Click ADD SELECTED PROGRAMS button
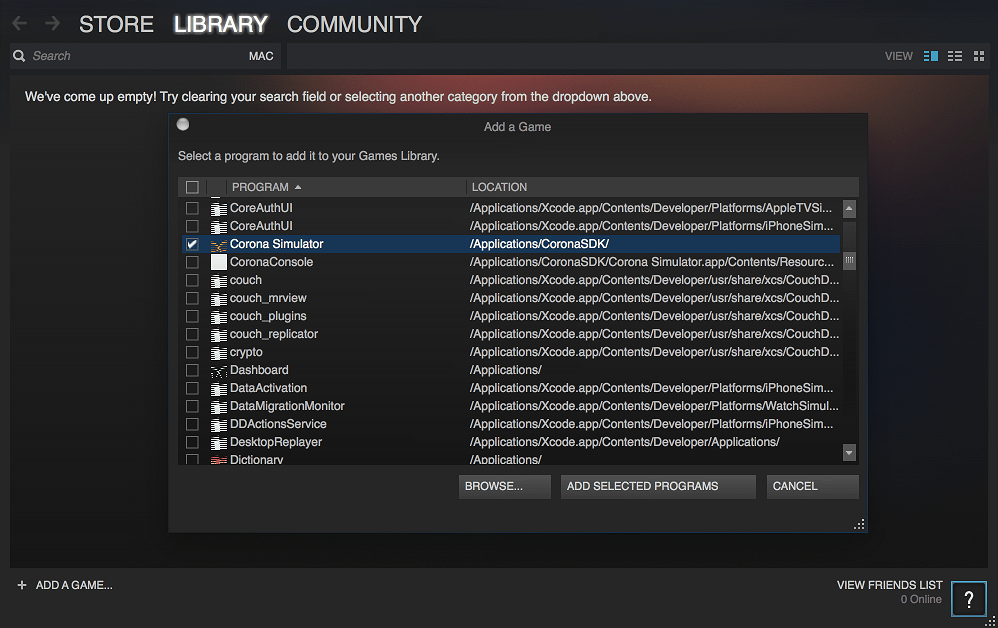The image size is (998, 628). [x=657, y=486]
